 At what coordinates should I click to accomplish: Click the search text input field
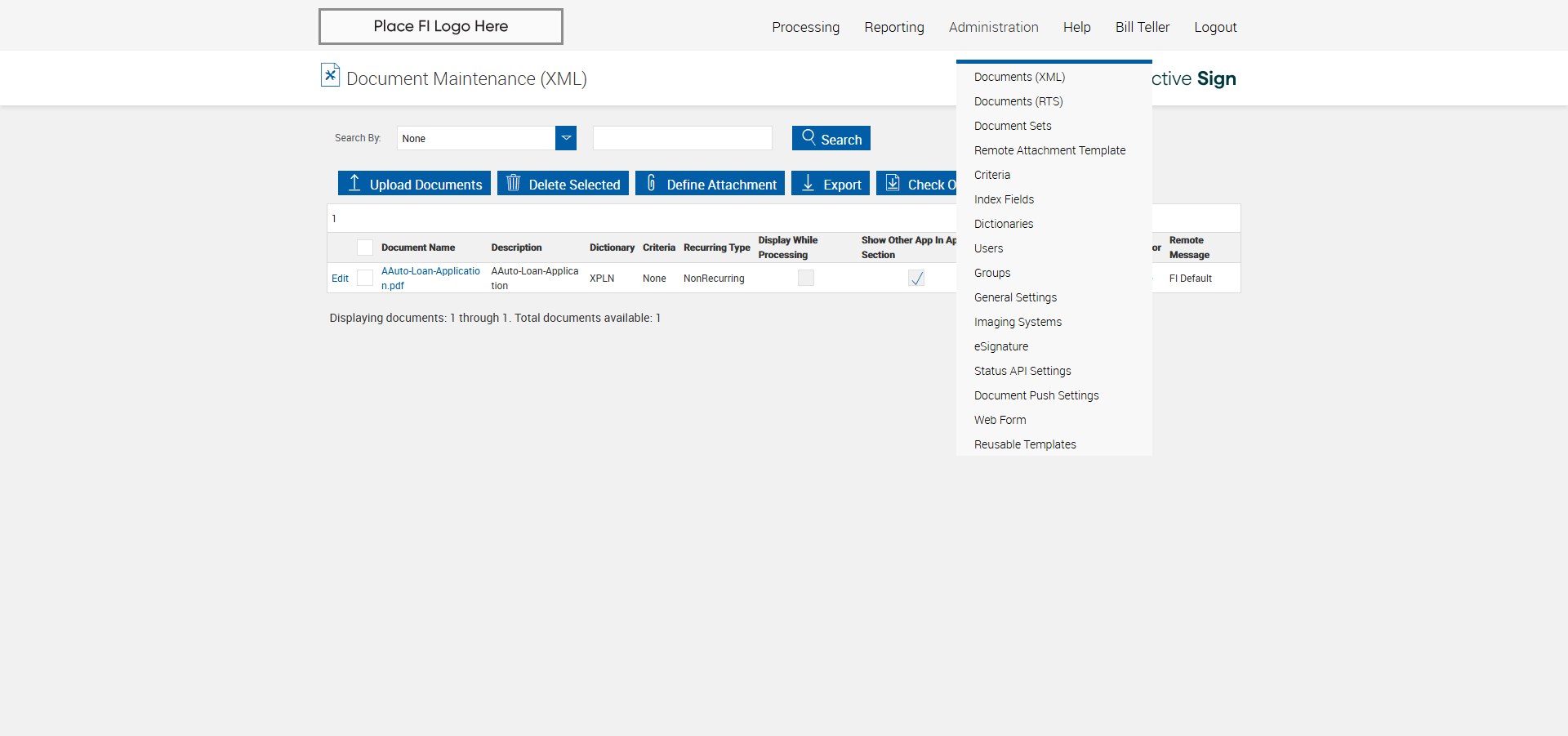click(683, 138)
